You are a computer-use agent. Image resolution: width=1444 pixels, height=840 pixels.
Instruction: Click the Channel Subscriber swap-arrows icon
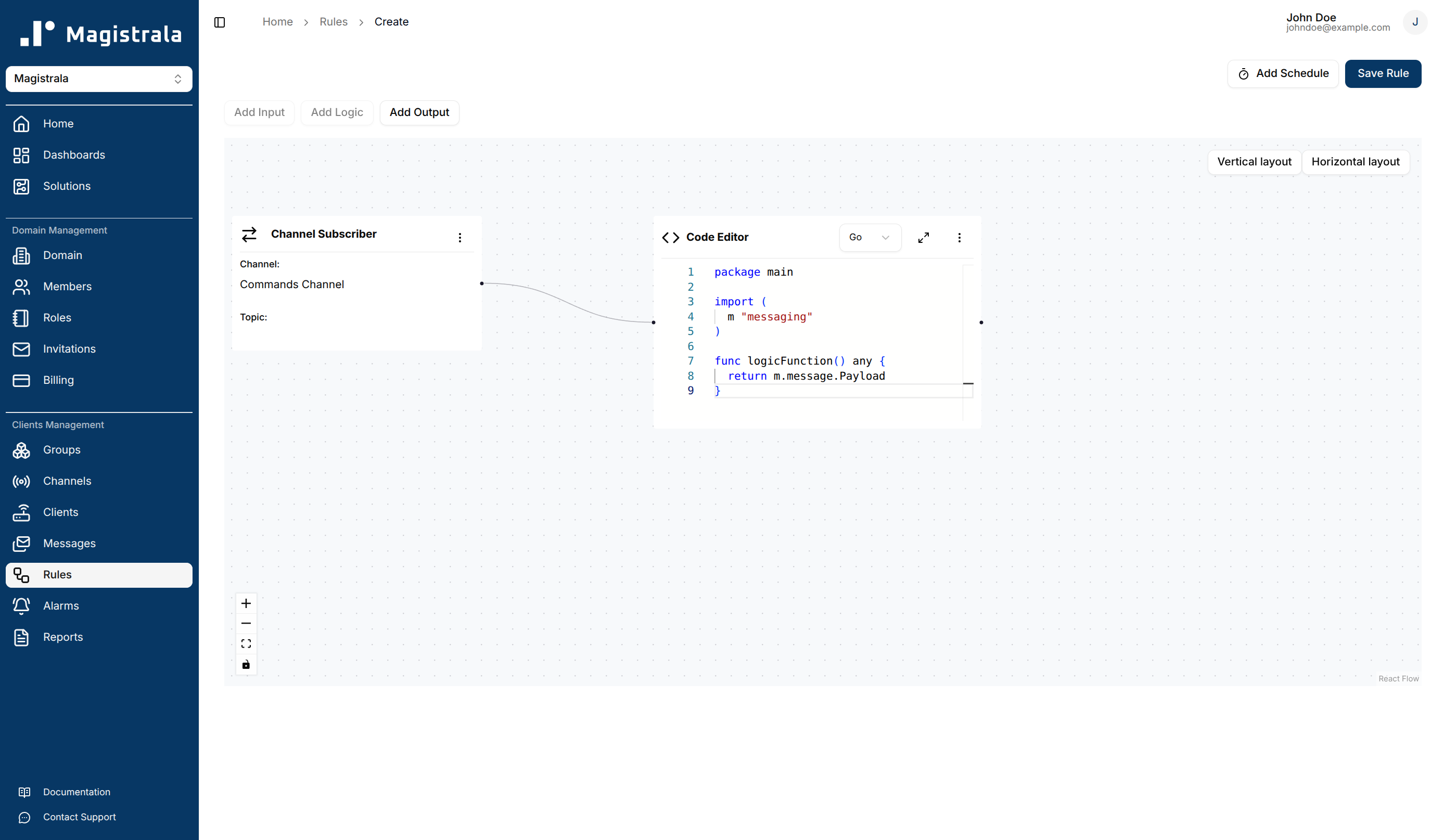pos(249,234)
